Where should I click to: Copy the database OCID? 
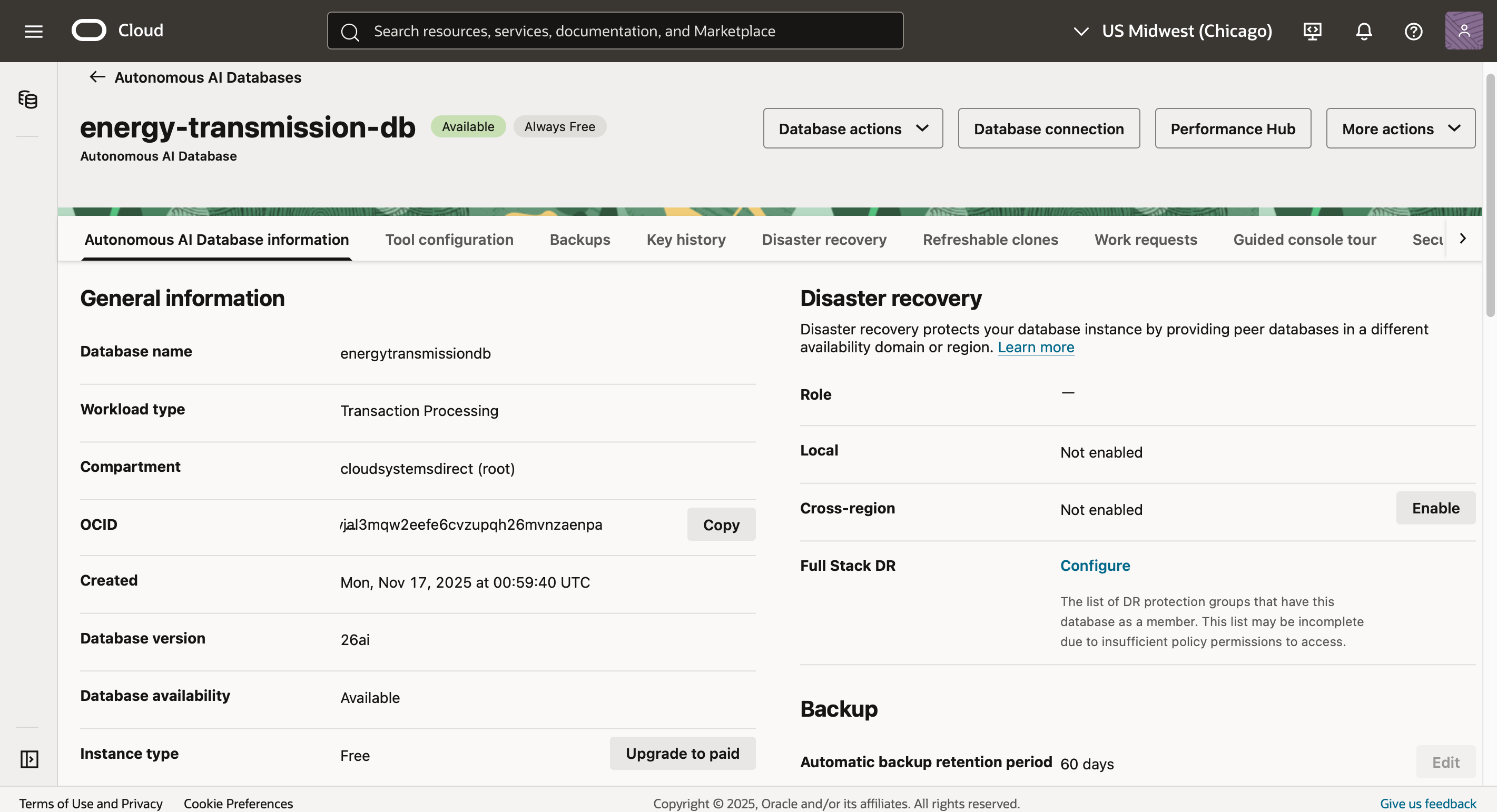click(x=721, y=524)
